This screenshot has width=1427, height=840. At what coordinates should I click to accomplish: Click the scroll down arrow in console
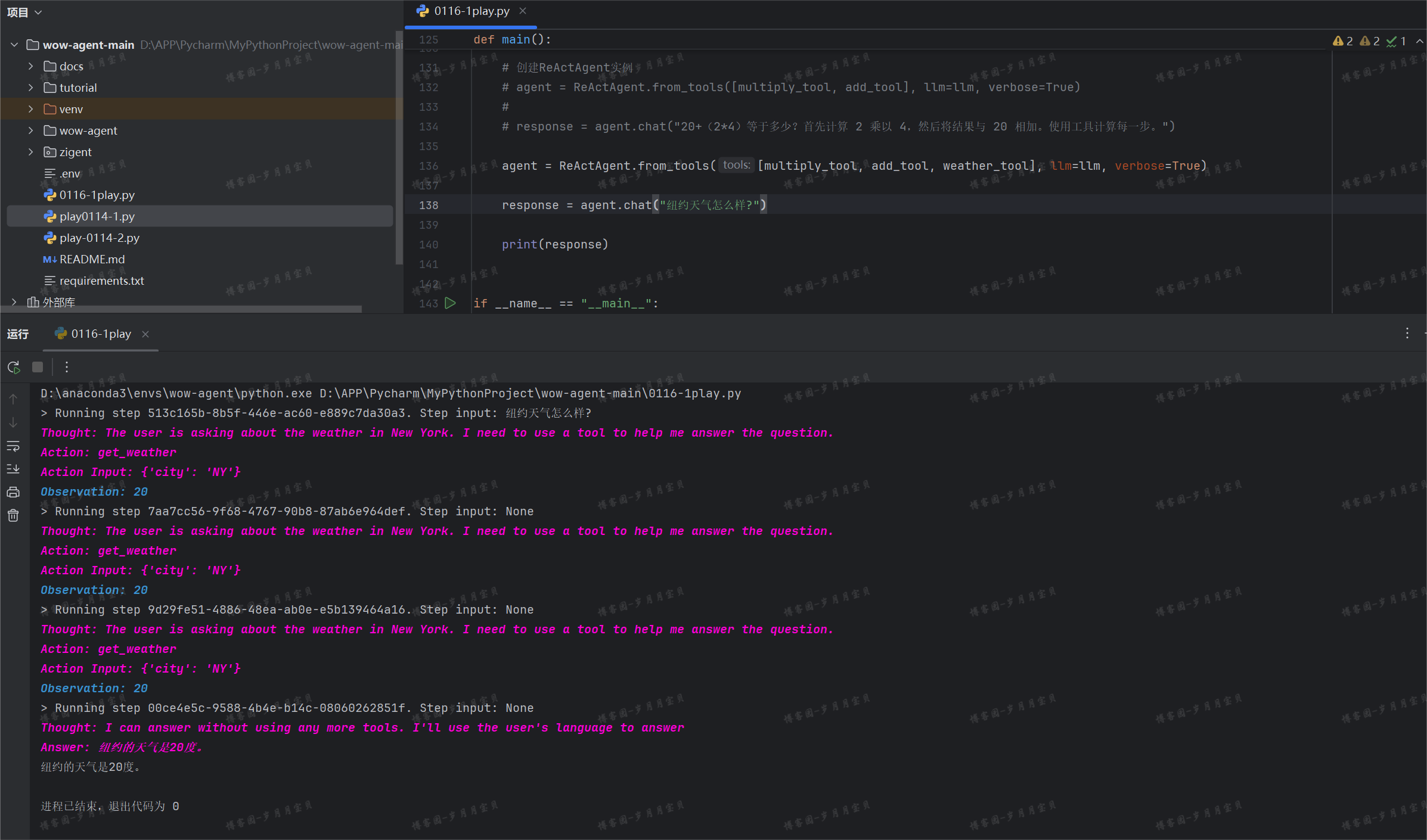pyautogui.click(x=13, y=422)
